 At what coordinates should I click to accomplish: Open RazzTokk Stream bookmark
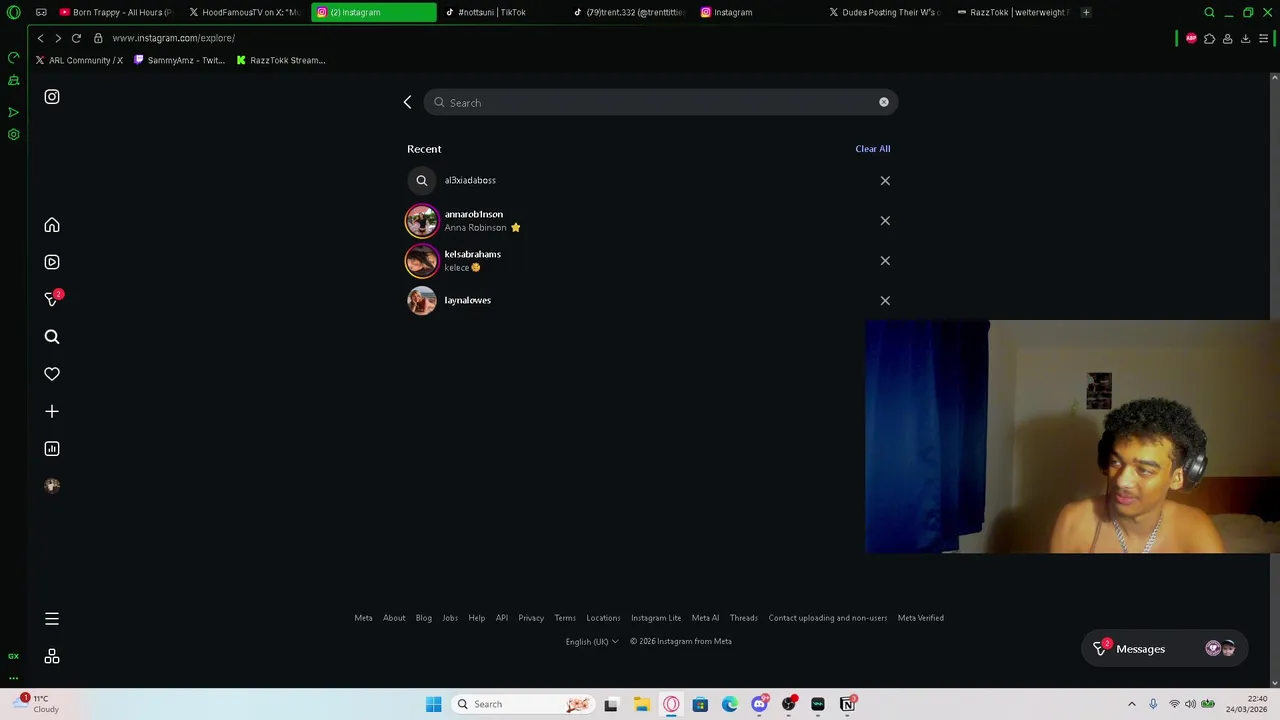click(x=281, y=60)
